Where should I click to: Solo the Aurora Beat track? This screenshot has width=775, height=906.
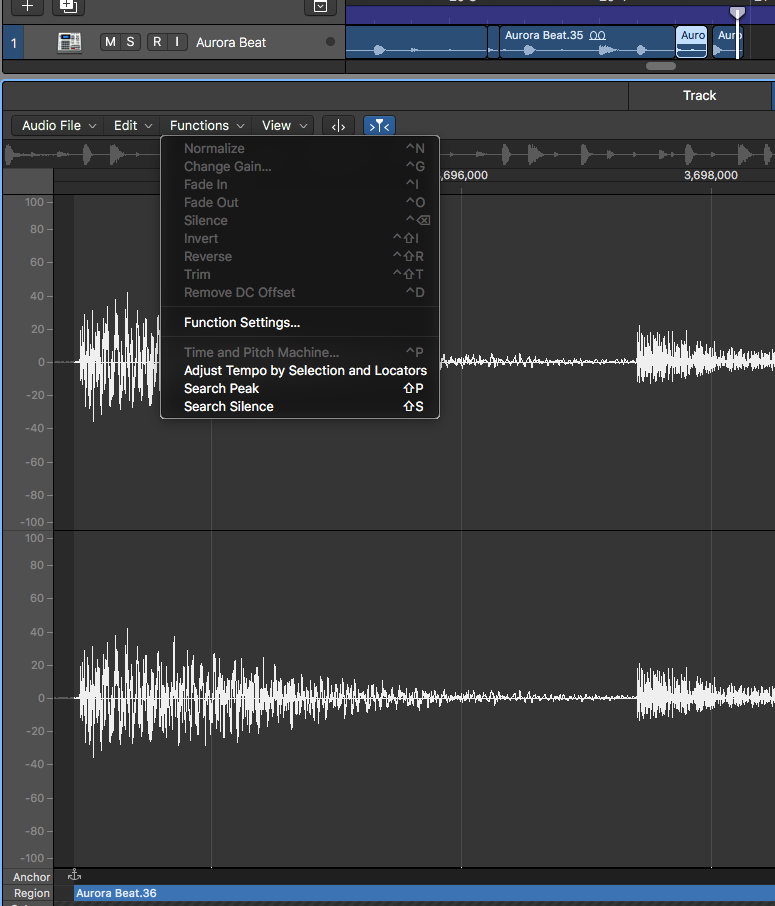pos(131,42)
